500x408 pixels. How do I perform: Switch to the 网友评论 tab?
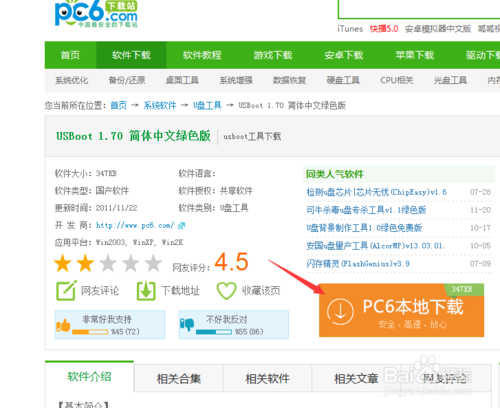[x=445, y=378]
